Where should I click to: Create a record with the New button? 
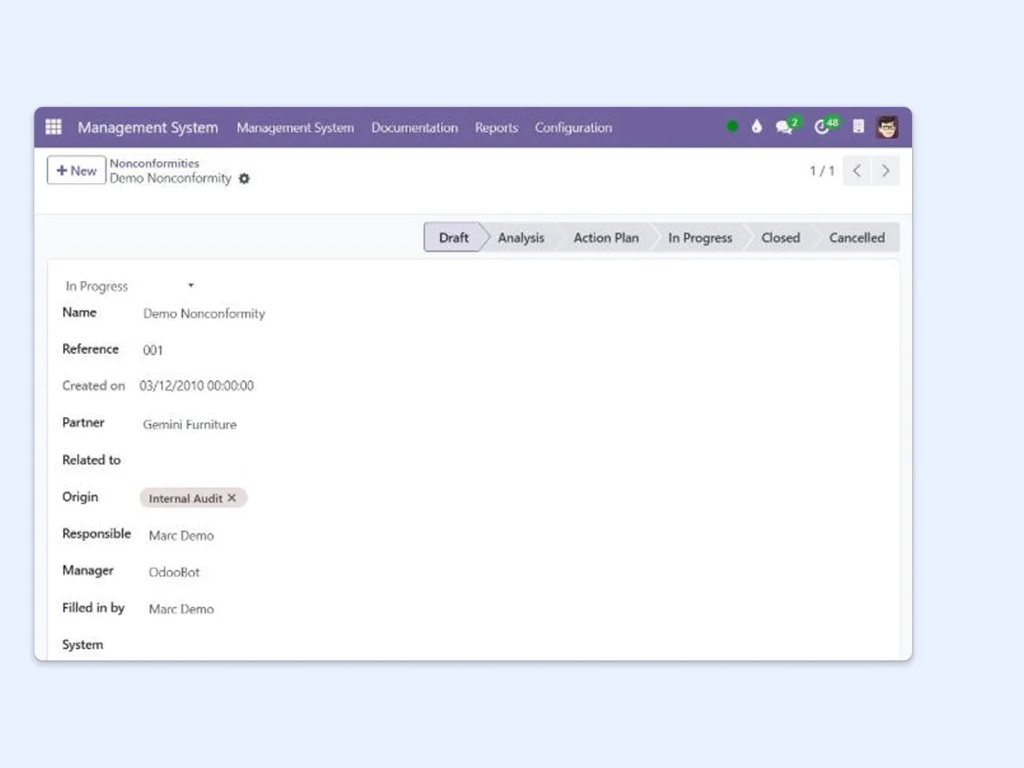76,171
